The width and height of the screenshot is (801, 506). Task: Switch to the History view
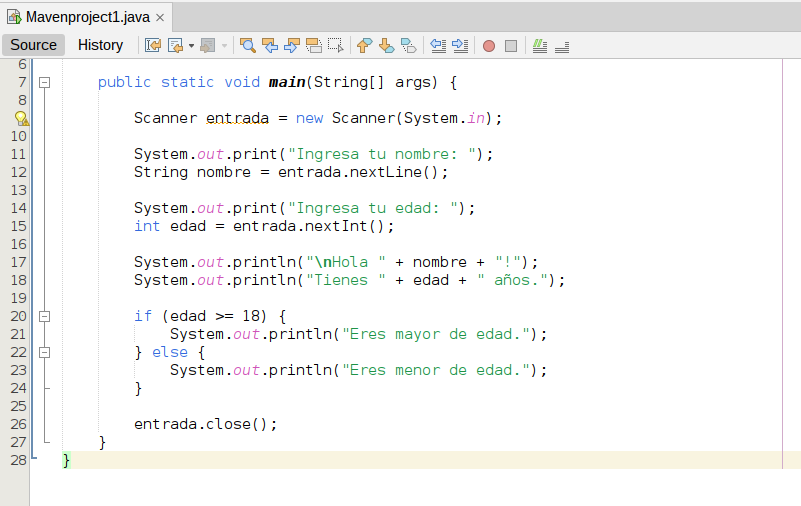[100, 45]
